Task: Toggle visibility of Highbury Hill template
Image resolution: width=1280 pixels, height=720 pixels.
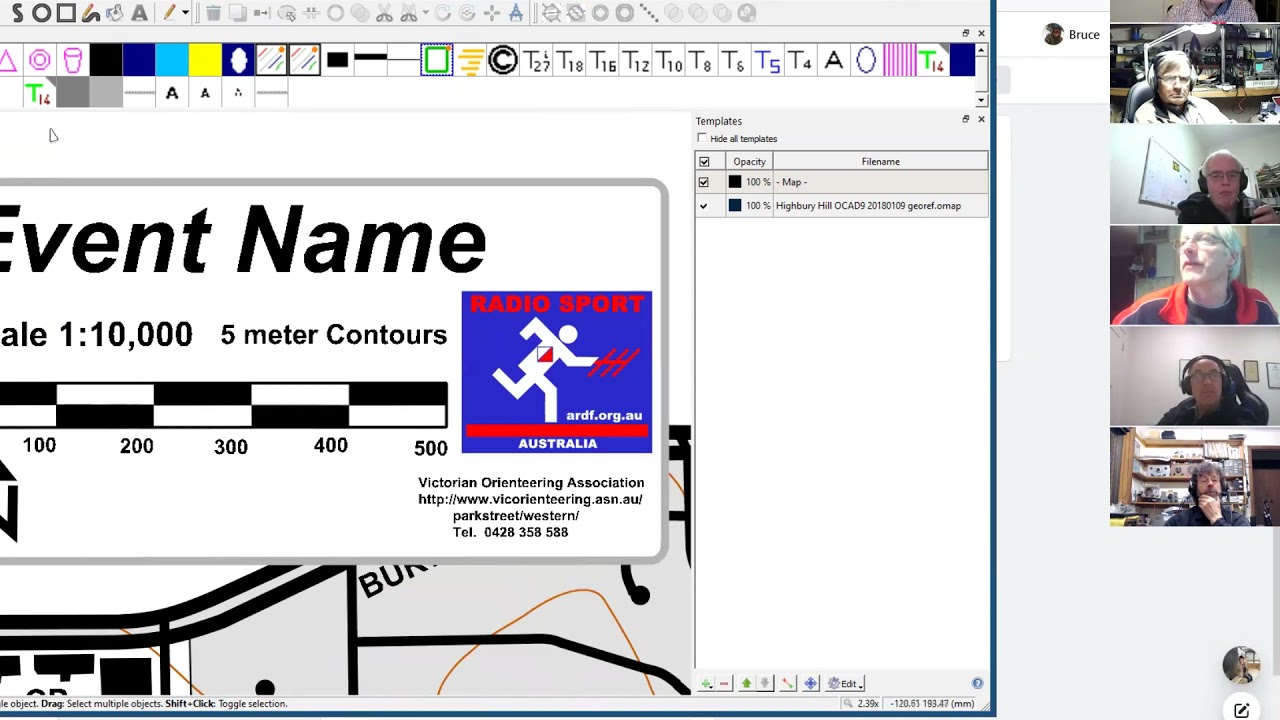Action: click(704, 206)
